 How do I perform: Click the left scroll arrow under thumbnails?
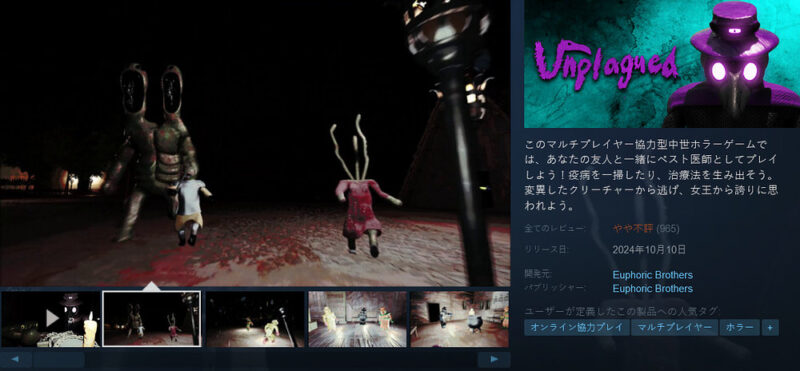[x=15, y=360]
